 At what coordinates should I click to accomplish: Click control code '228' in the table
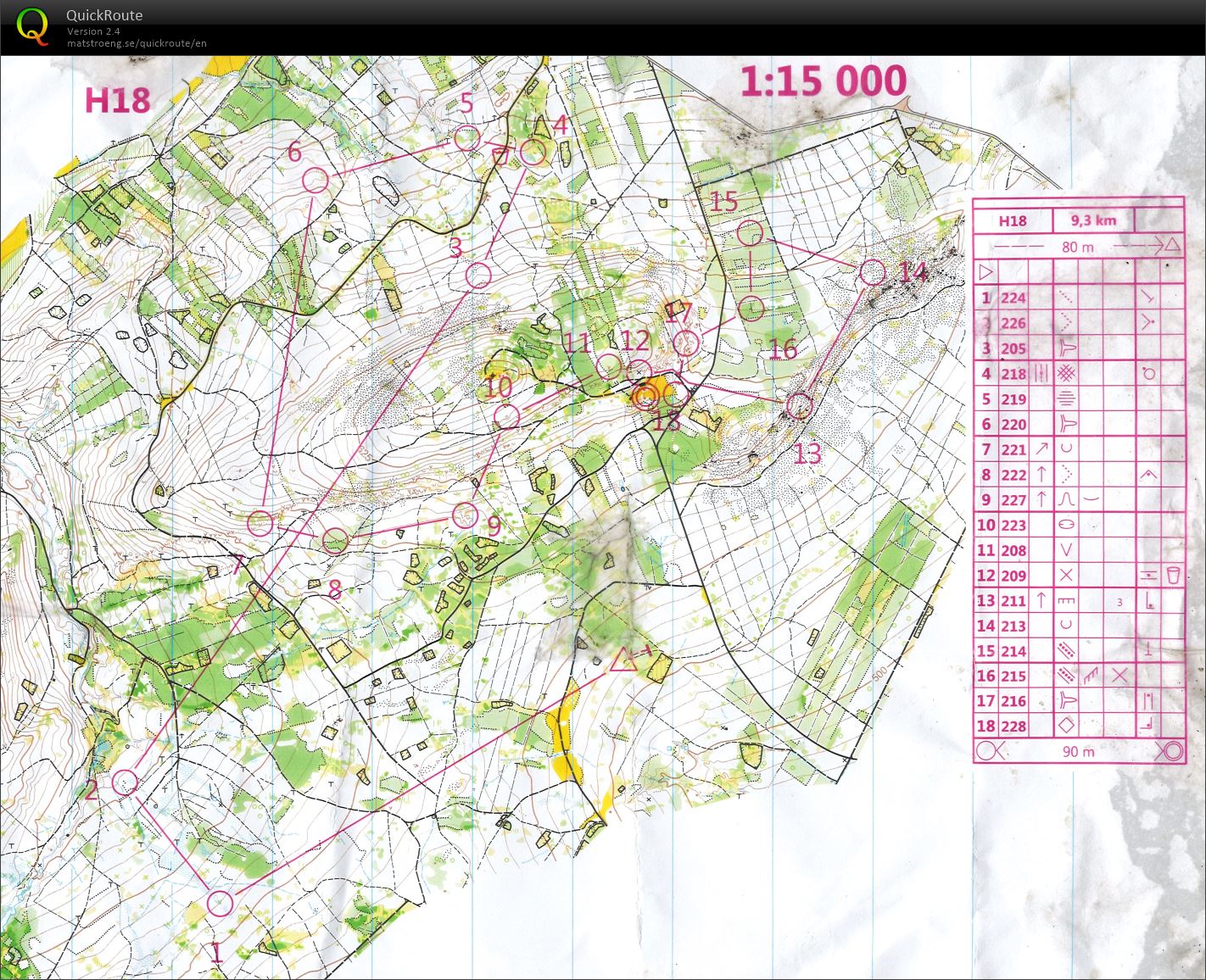(1013, 727)
